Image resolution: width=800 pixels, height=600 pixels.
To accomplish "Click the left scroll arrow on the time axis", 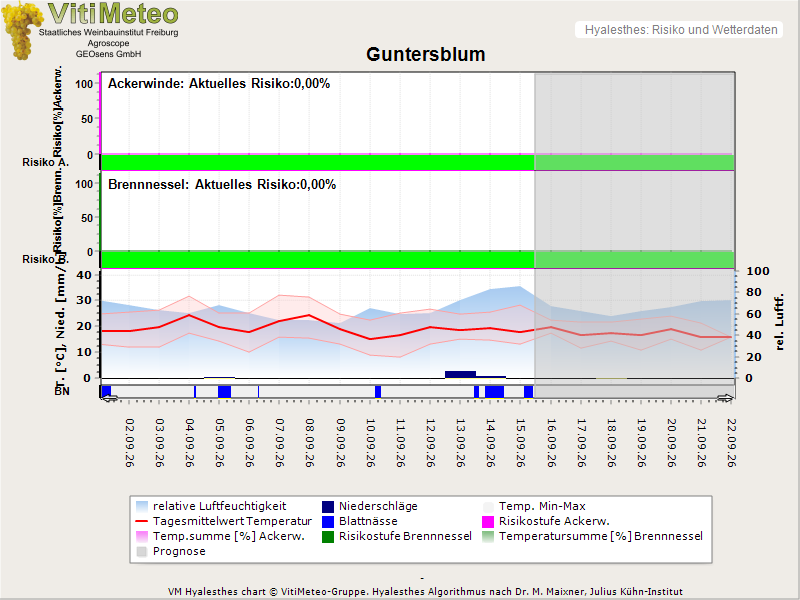I will pos(109,398).
